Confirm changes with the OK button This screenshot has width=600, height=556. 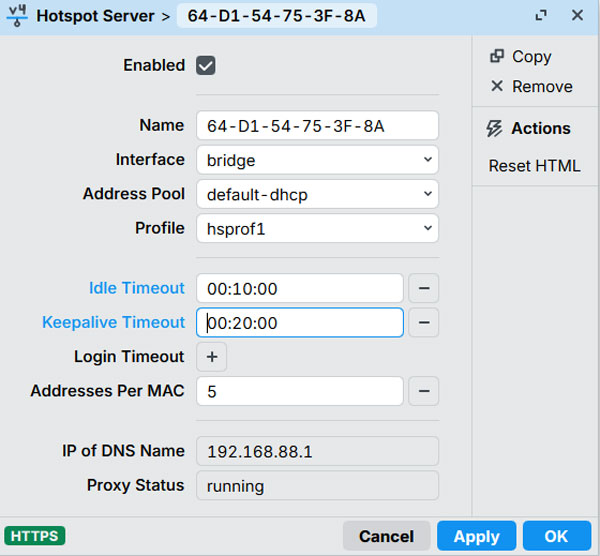pos(557,536)
